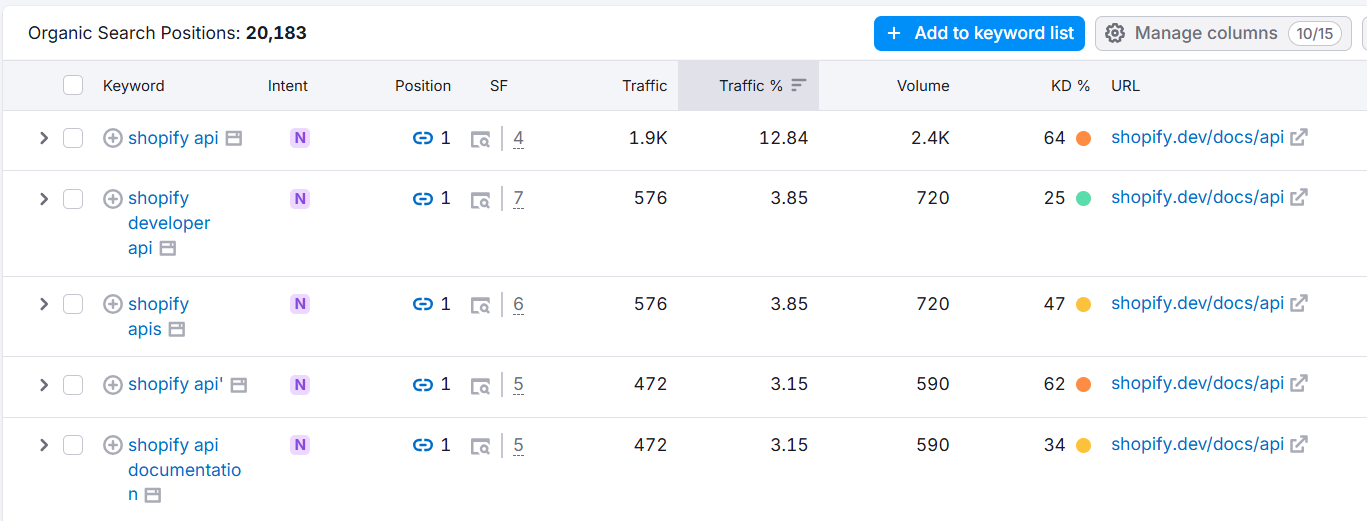The image size is (1367, 521).
Task: Select checkbox for shopify apis row
Action: pos(73,304)
